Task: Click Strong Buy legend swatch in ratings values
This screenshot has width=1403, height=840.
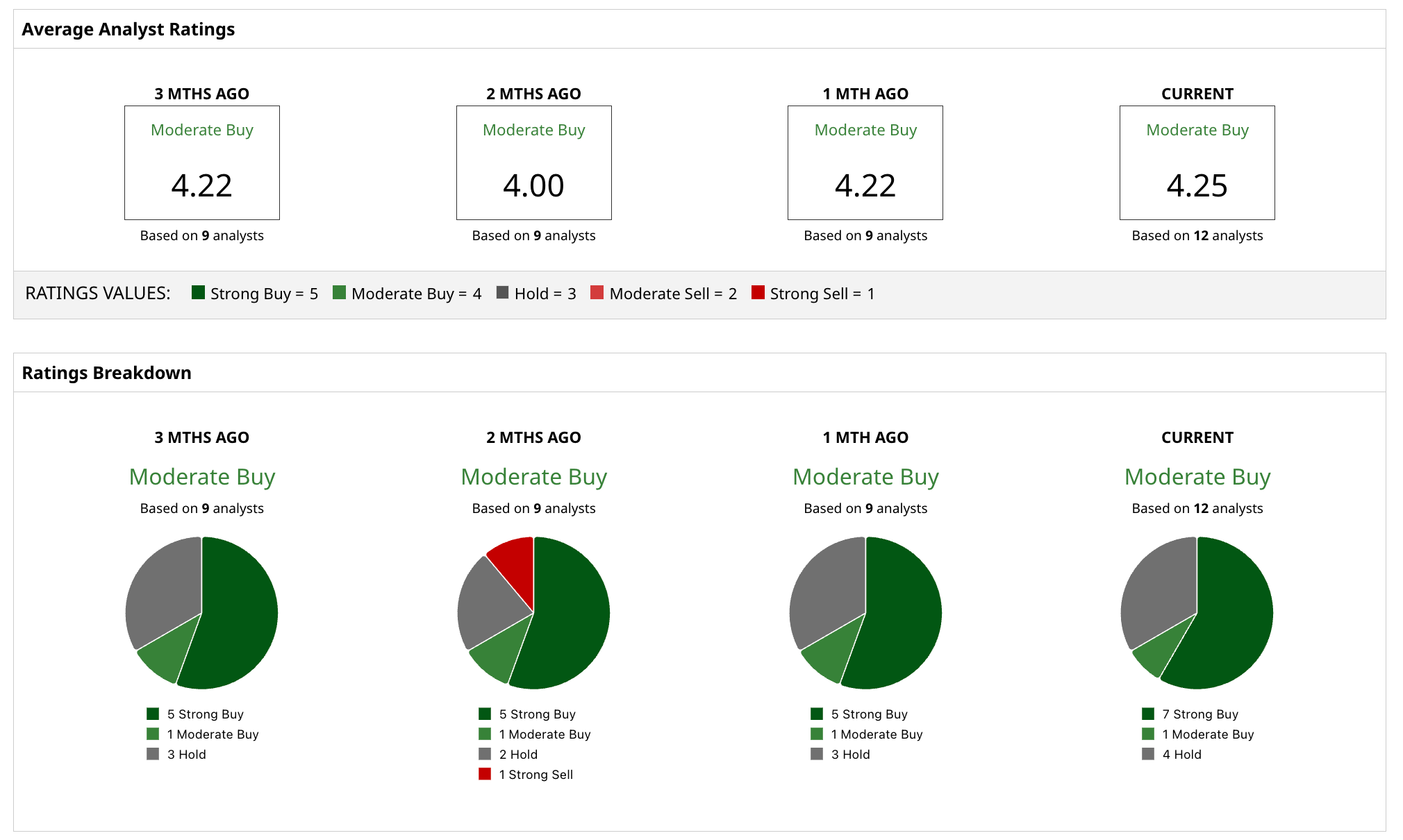Action: [198, 293]
